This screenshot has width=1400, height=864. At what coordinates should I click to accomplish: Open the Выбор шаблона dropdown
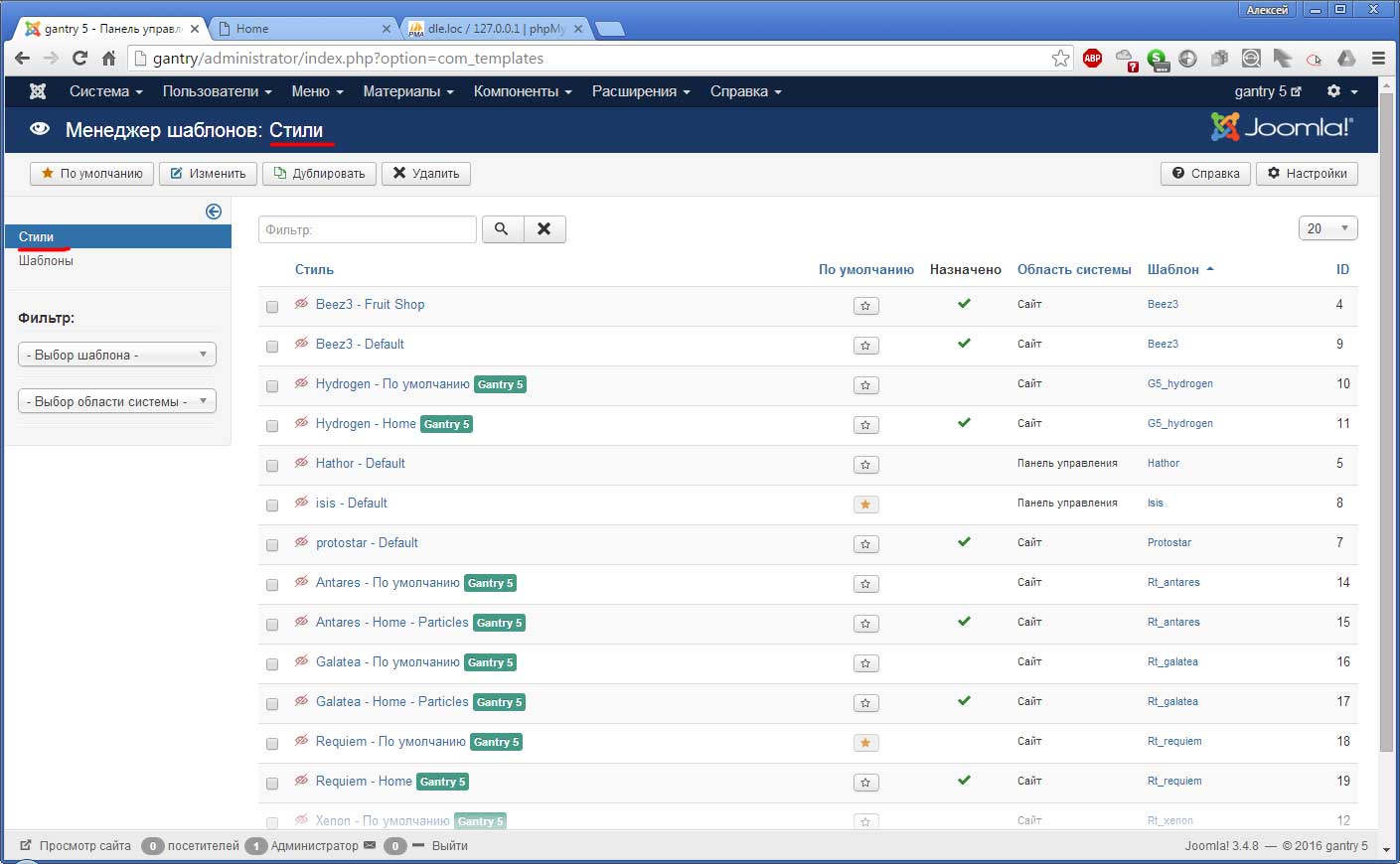[117, 355]
